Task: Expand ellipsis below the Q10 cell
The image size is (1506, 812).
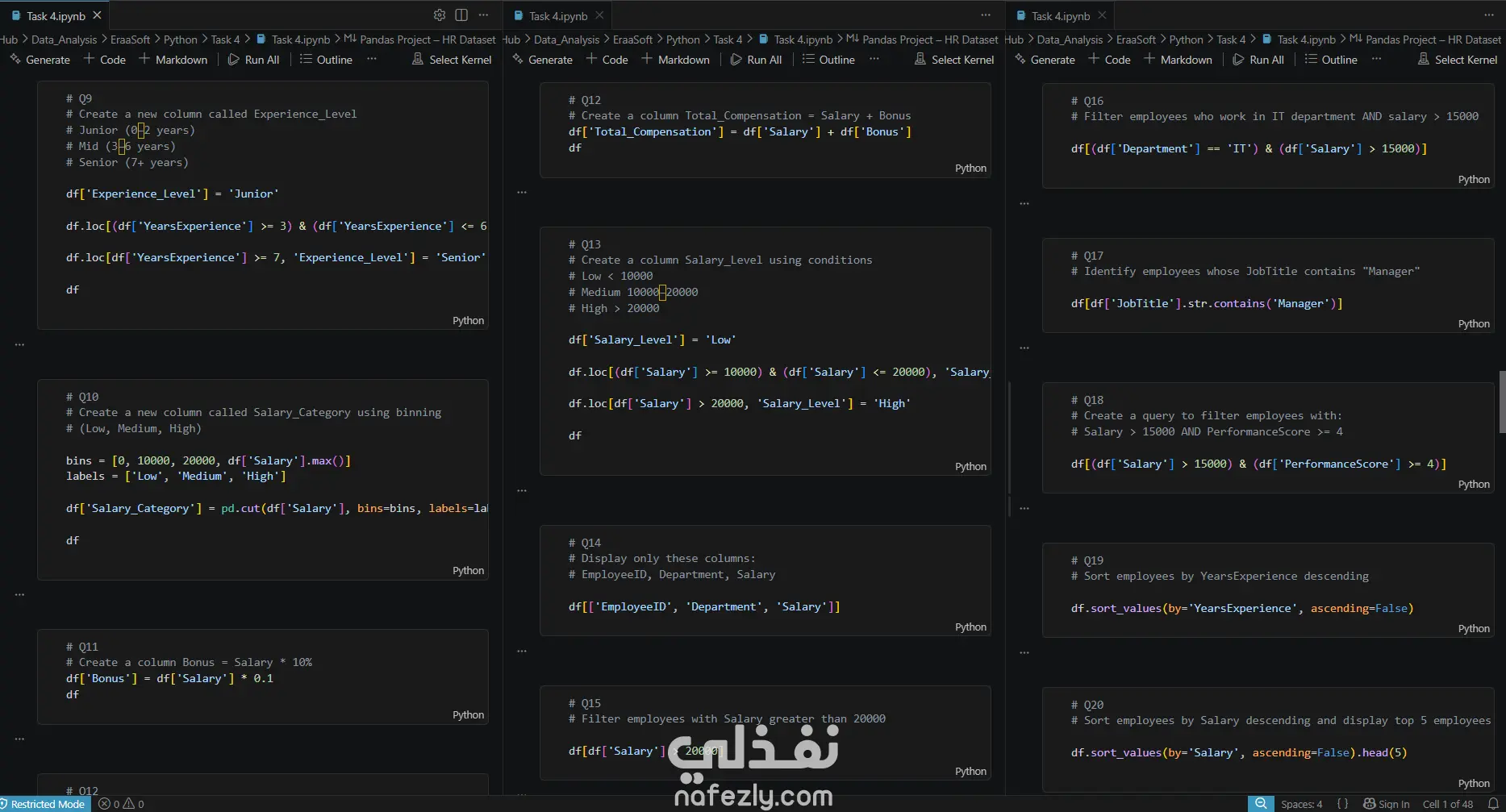Action: pyautogui.click(x=19, y=594)
